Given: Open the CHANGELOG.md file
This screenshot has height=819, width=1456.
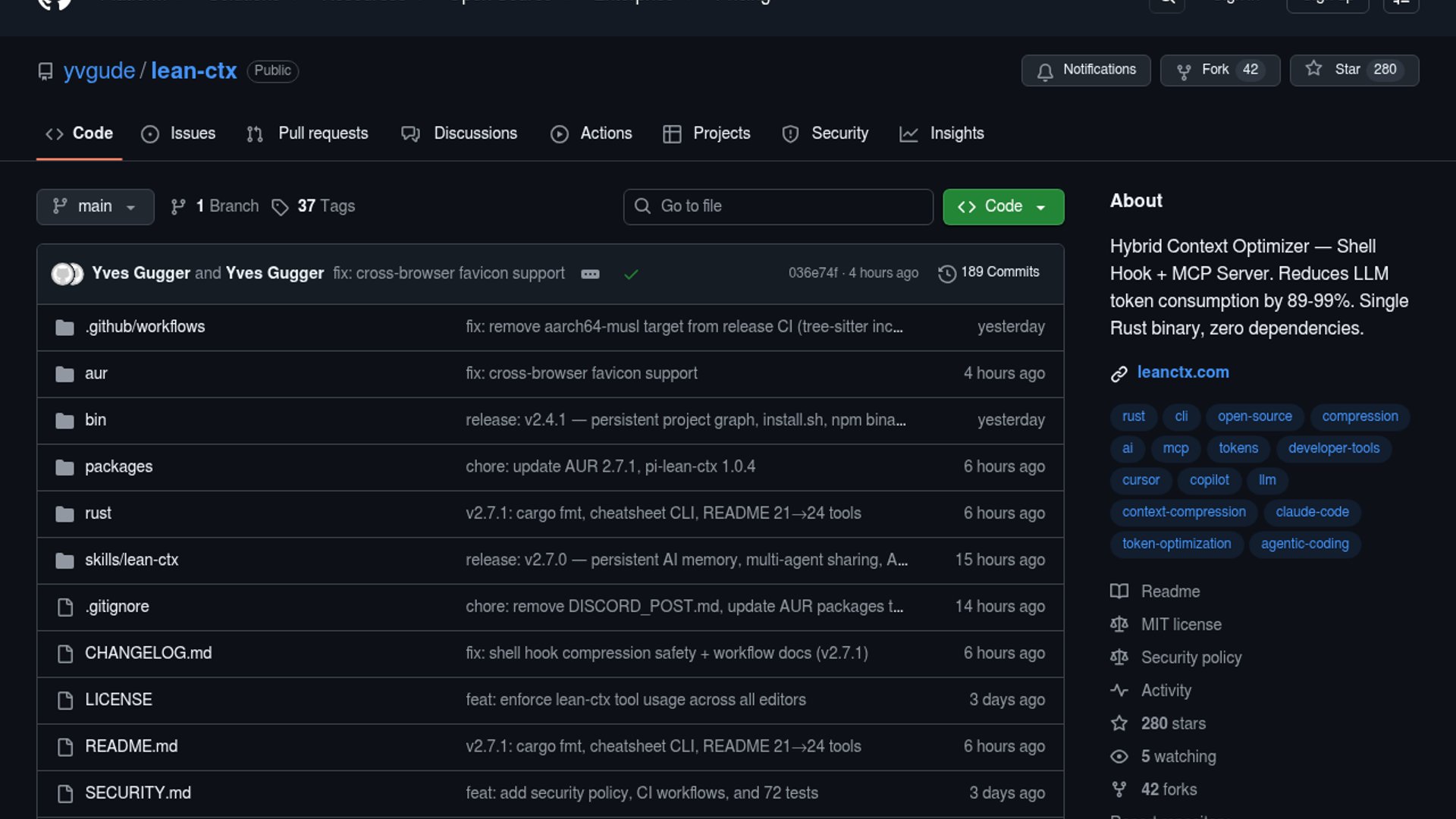Looking at the screenshot, I should tap(148, 653).
